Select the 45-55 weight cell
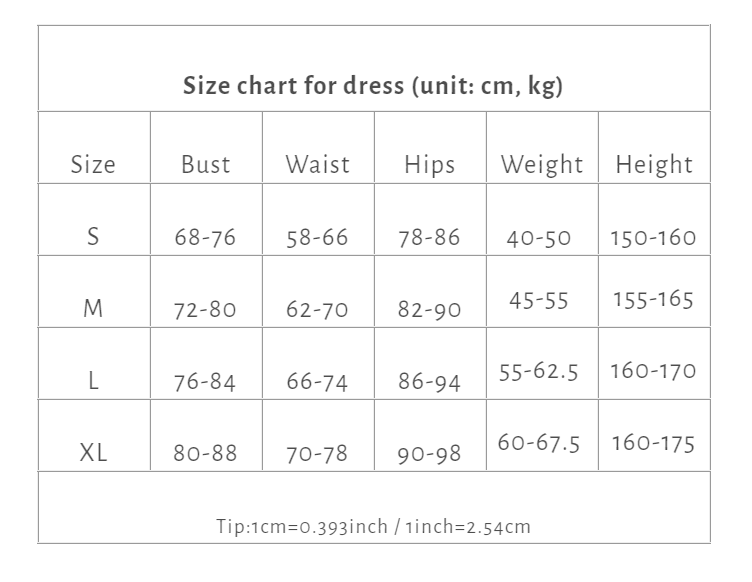Screen dimensions: 752x582 (539, 299)
